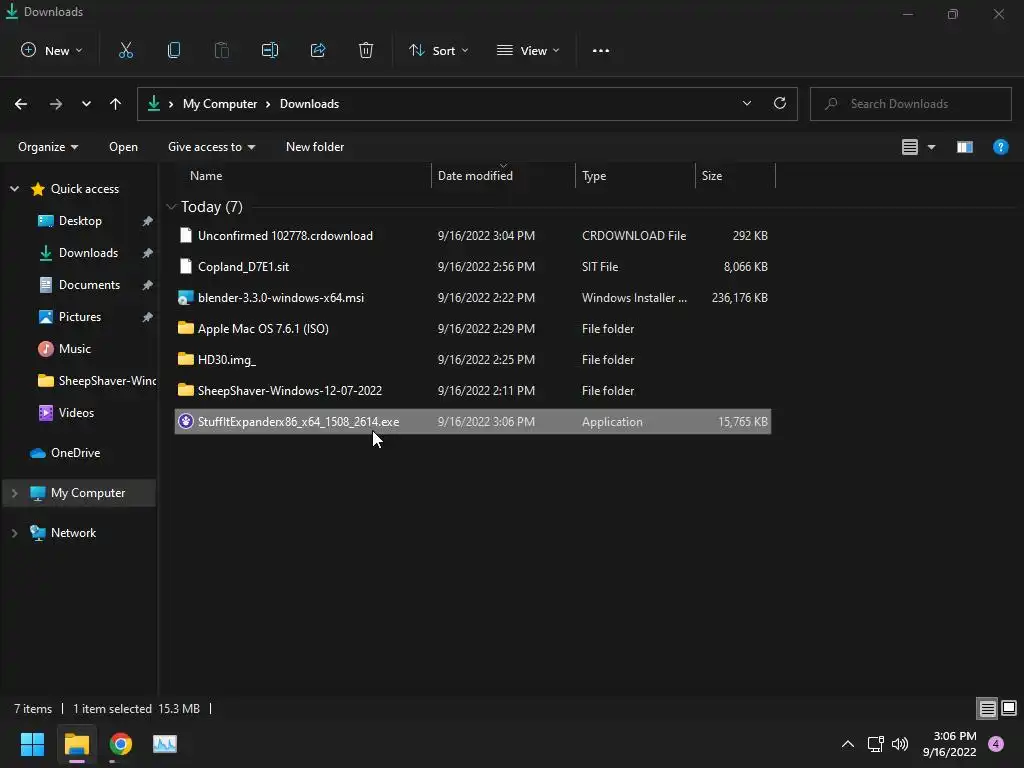Sort by the Size column header
The image size is (1024, 768).
pyautogui.click(x=712, y=176)
